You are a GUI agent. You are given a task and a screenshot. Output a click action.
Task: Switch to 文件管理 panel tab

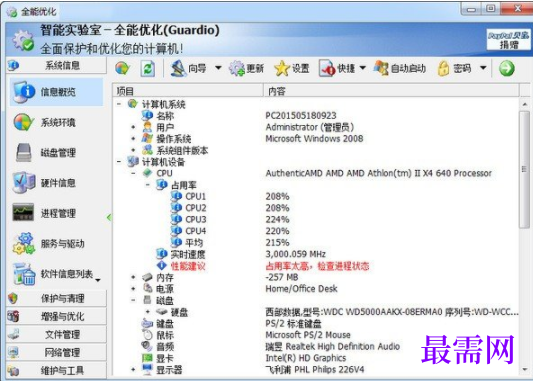[x=56, y=334]
